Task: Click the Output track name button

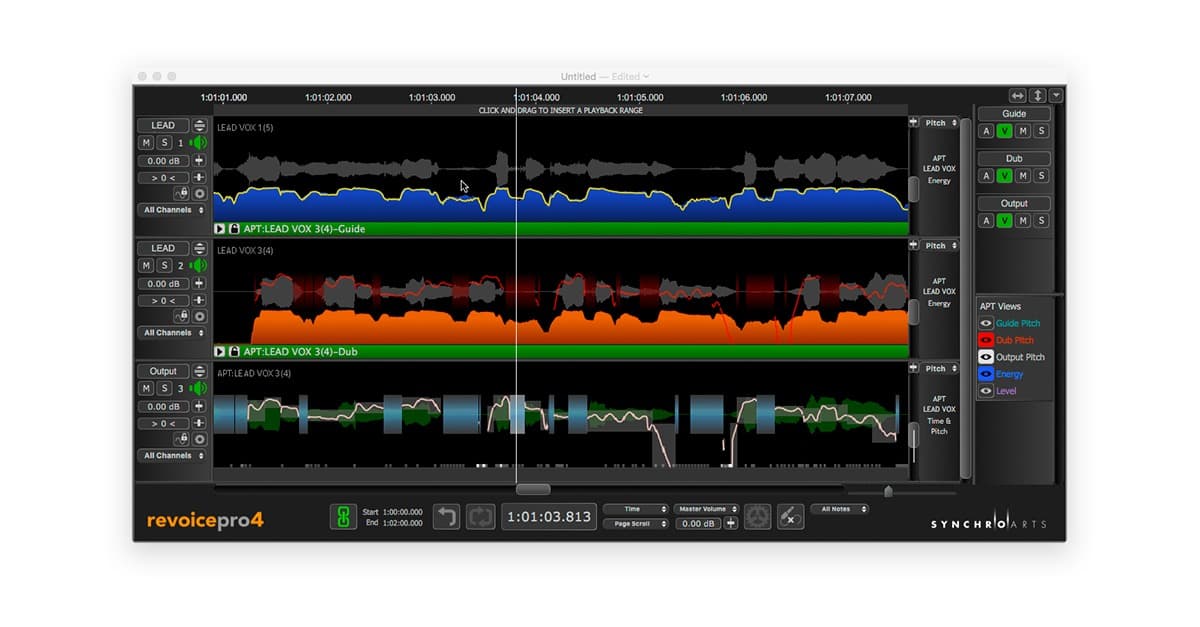Action: pyautogui.click(x=163, y=371)
